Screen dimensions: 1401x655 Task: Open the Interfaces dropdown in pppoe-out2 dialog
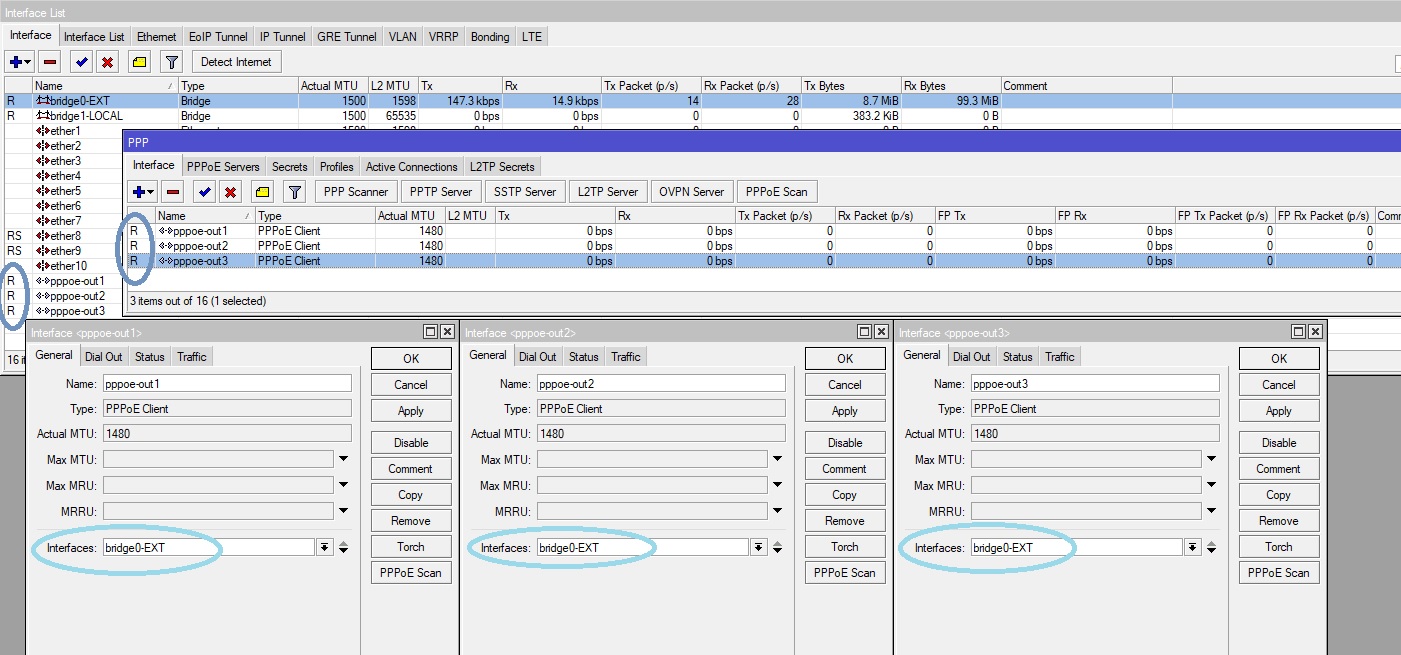(758, 547)
